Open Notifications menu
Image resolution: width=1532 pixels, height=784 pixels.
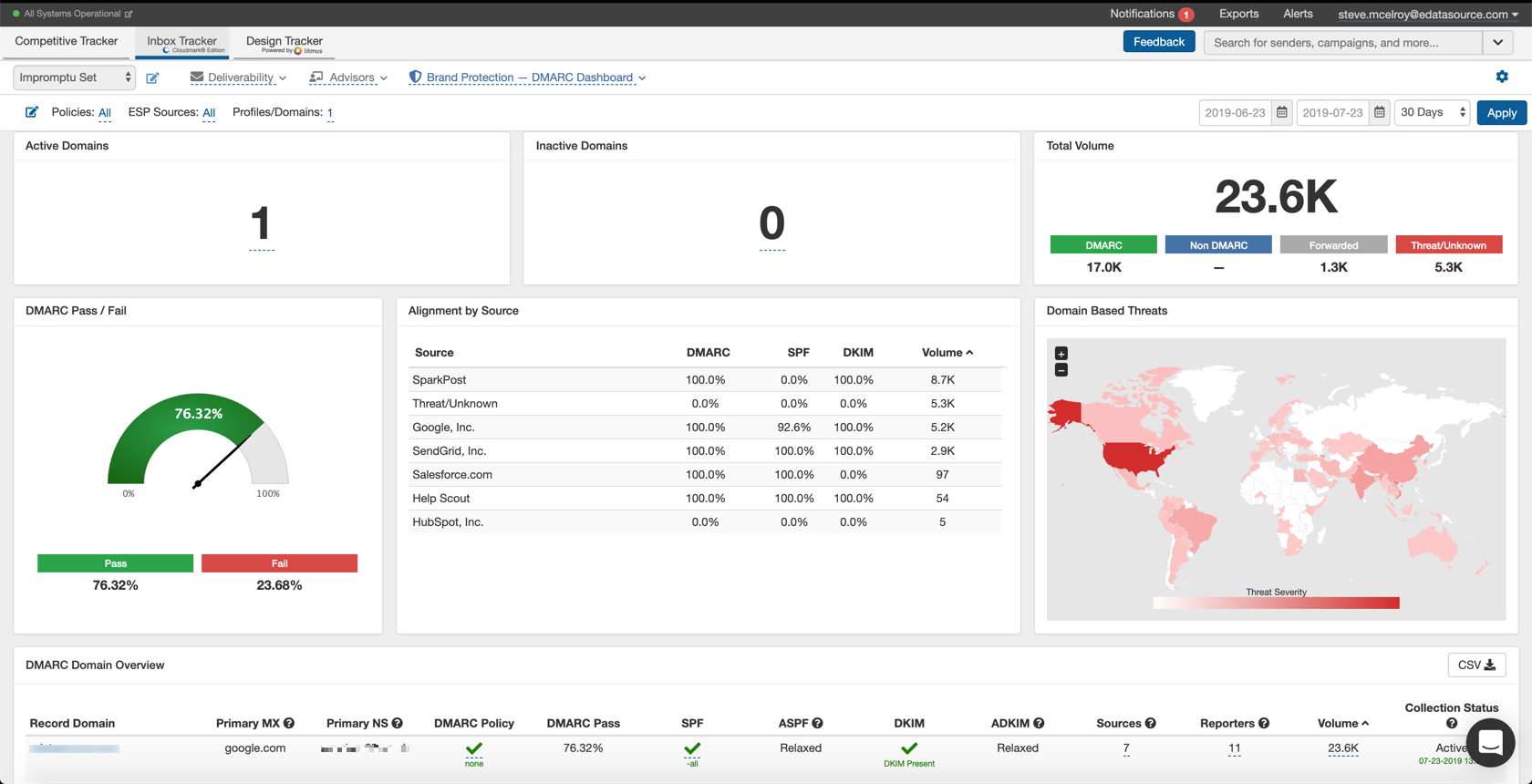[x=1151, y=14]
